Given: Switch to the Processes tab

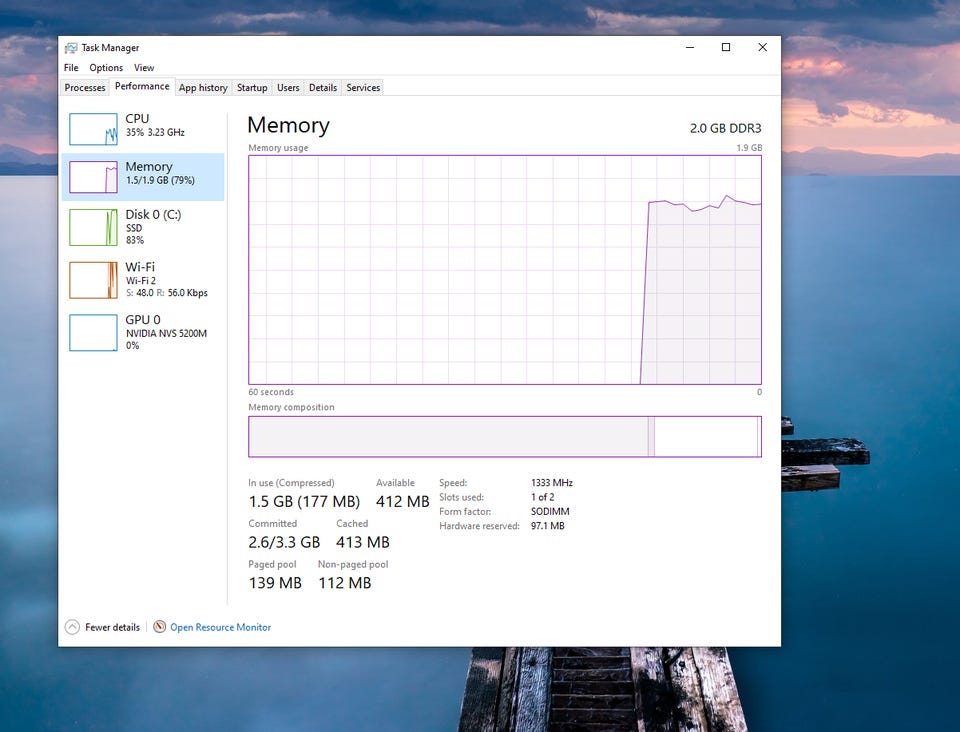Looking at the screenshot, I should click(x=85, y=88).
